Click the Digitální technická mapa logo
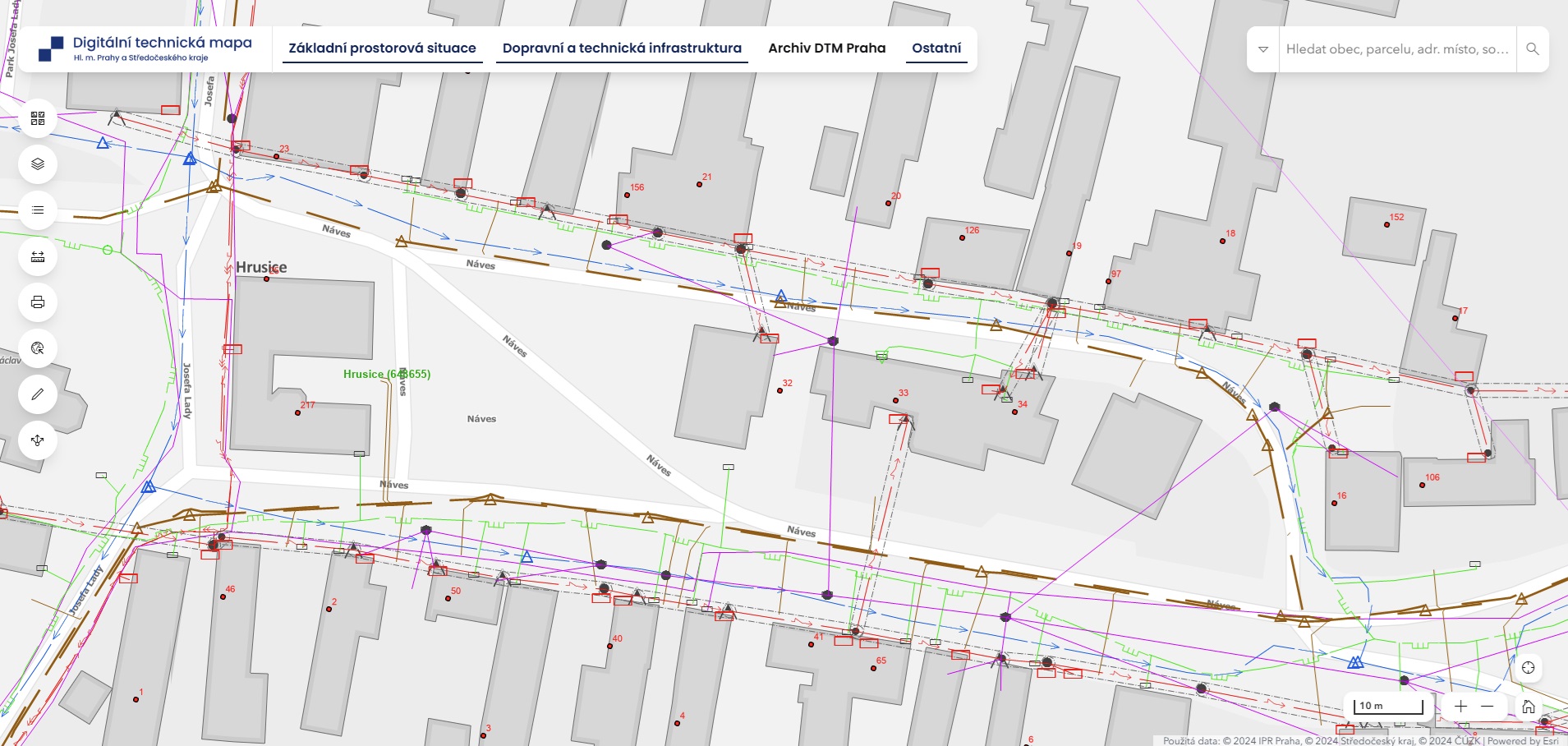This screenshot has width=1568, height=746. pos(145,48)
